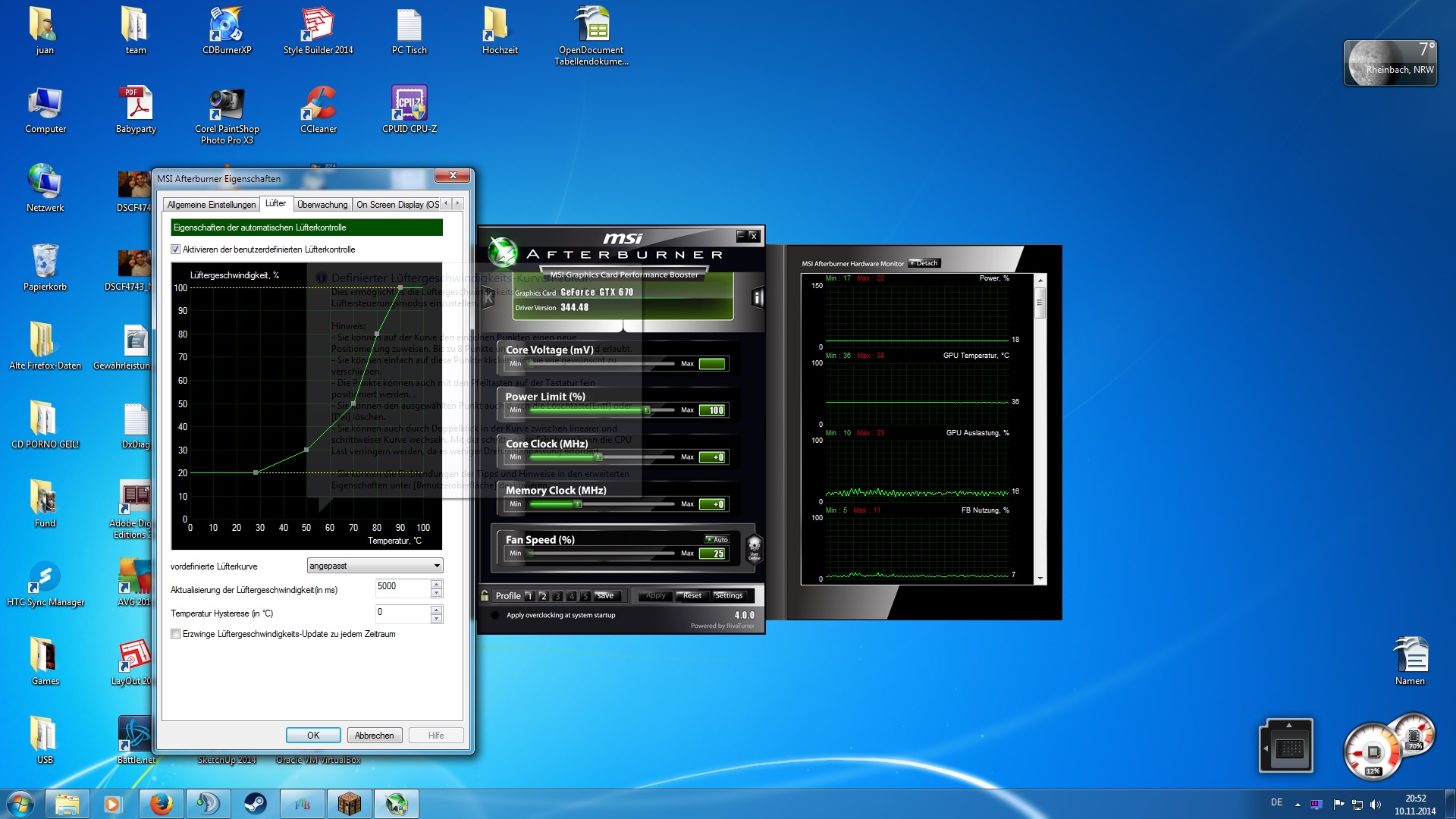Click the Power Limit slider handle
The image size is (1456, 819).
646,410
